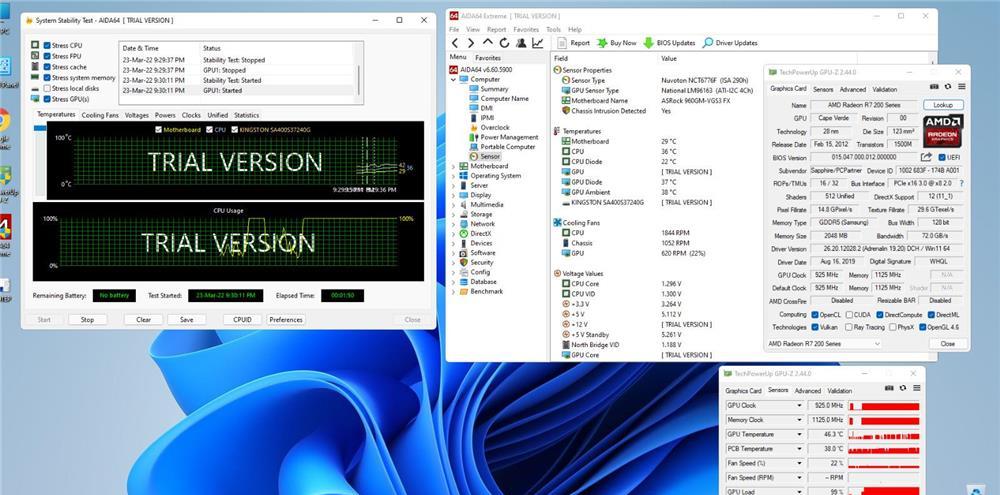Click the BIOS share/export icon in GPU-Z
This screenshot has height=495, width=1000.
[x=926, y=157]
